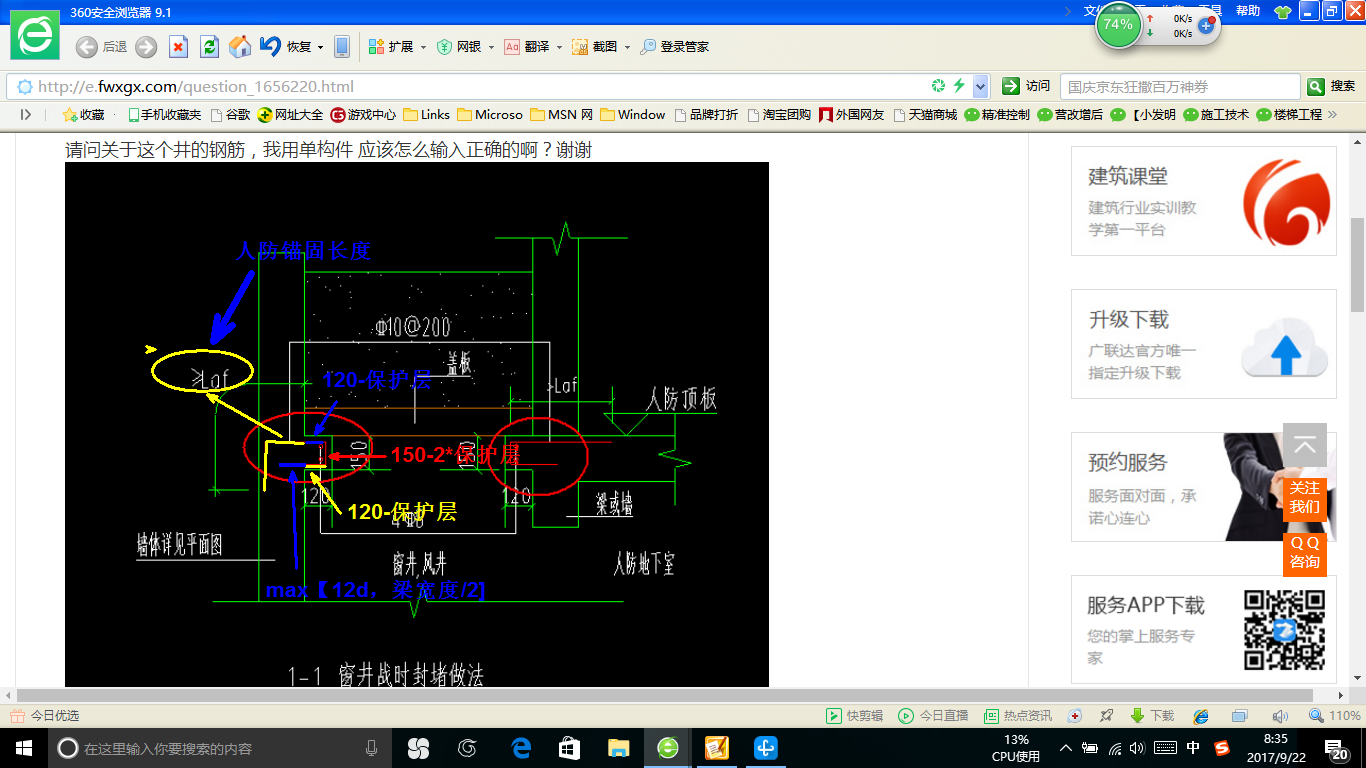
Task: Click the 360 browser Back arrow
Action: point(87,47)
